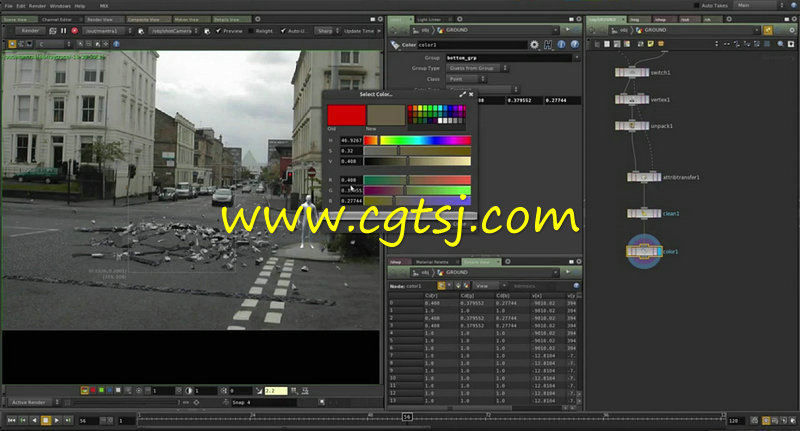
Task: Click the blue info icon in render view toolbar
Action: [116, 44]
